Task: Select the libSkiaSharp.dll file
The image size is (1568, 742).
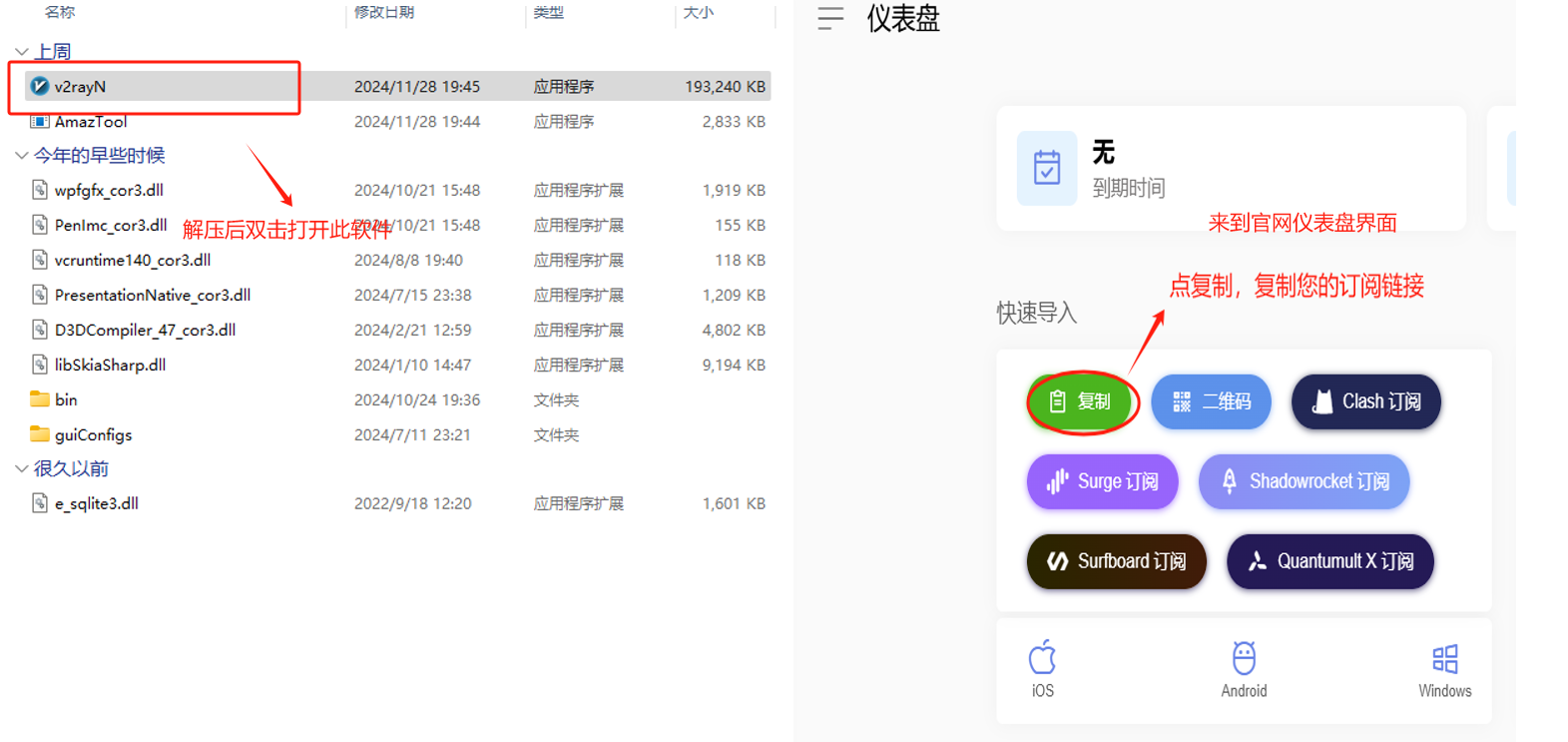Action: [110, 366]
